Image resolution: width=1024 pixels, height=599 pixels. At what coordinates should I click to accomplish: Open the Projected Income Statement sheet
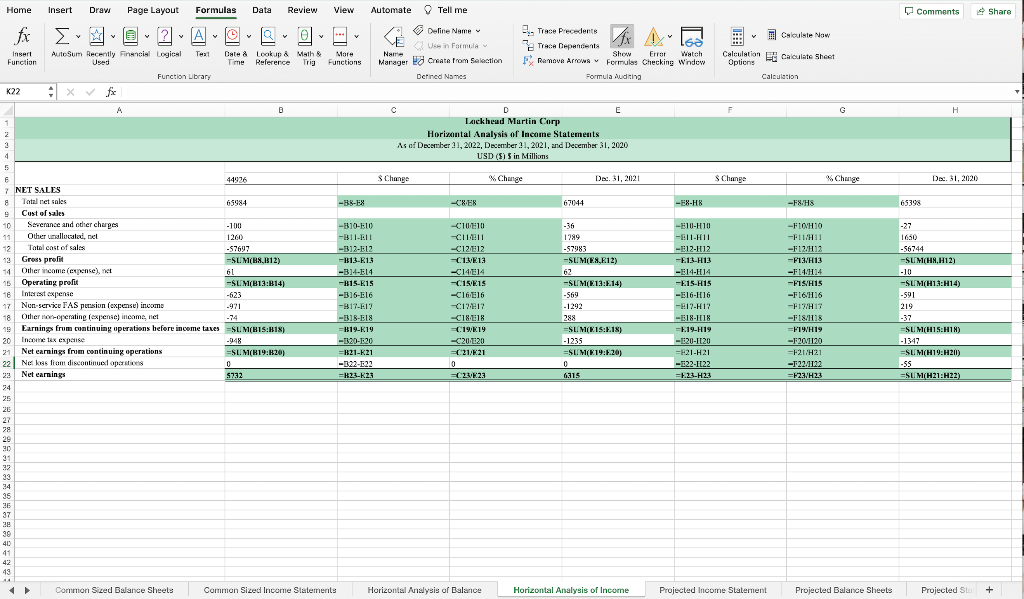pos(713,590)
